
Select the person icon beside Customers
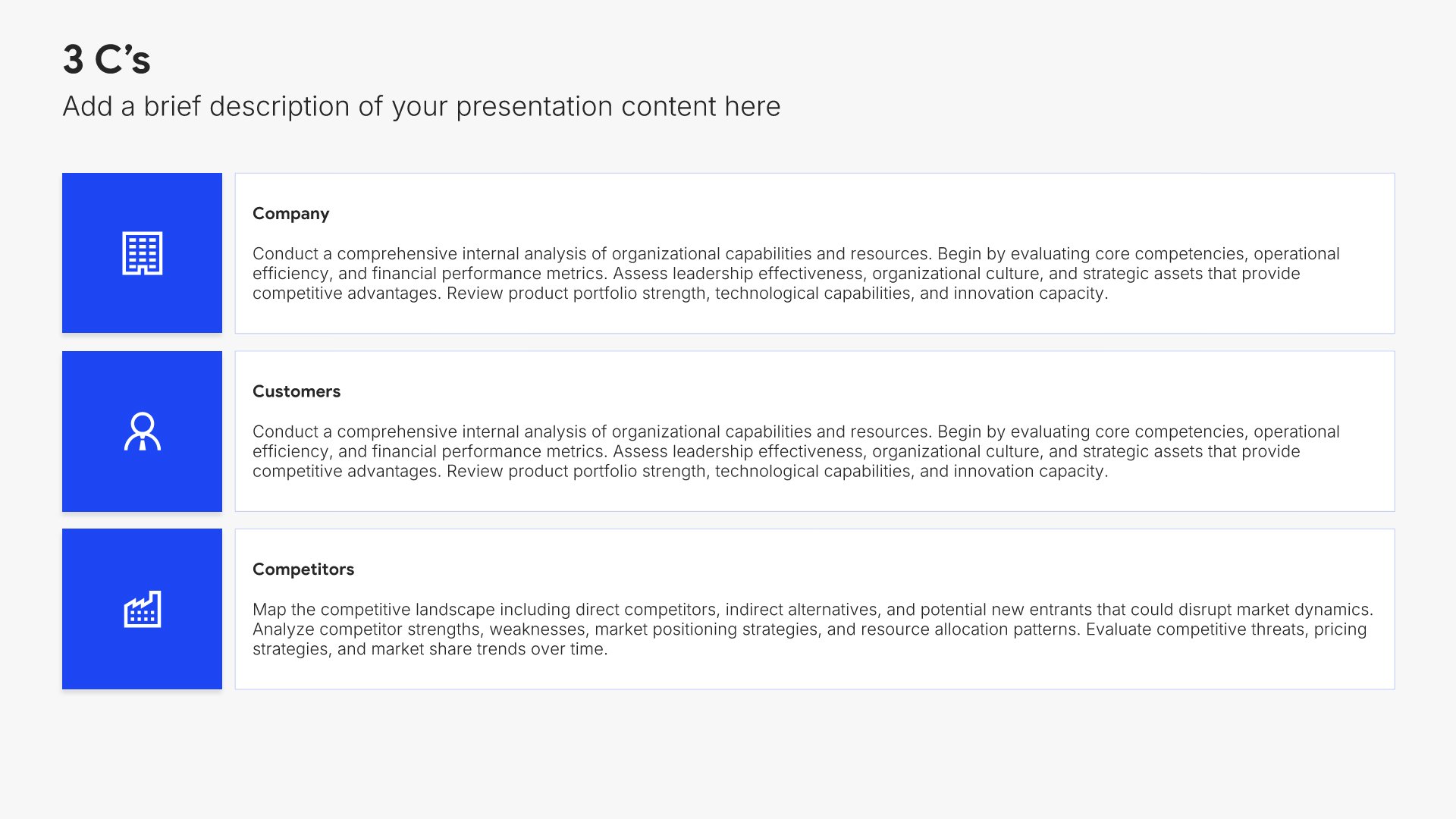point(142,431)
